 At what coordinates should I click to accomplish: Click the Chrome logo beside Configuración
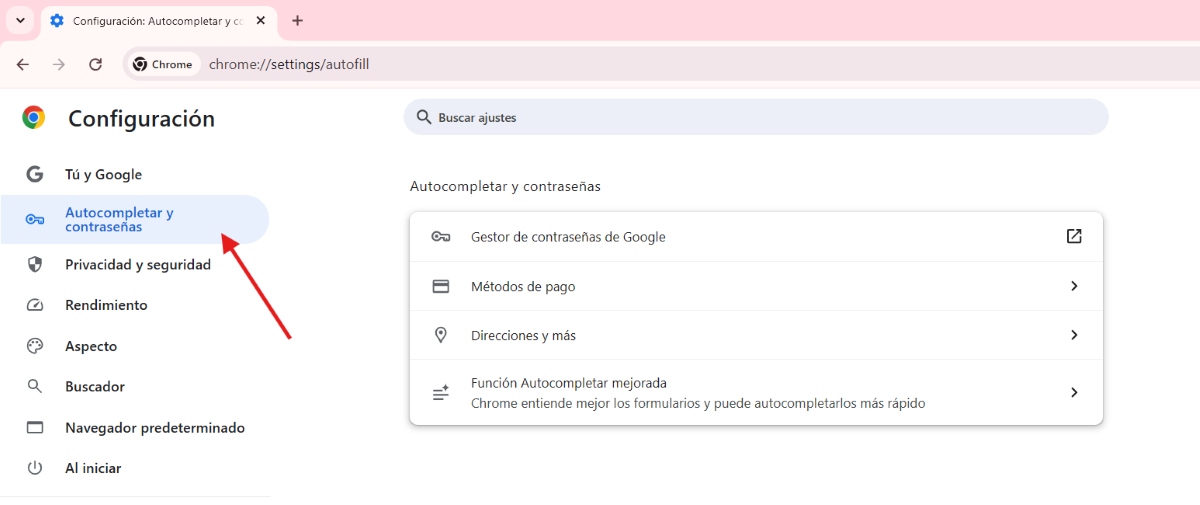click(34, 118)
